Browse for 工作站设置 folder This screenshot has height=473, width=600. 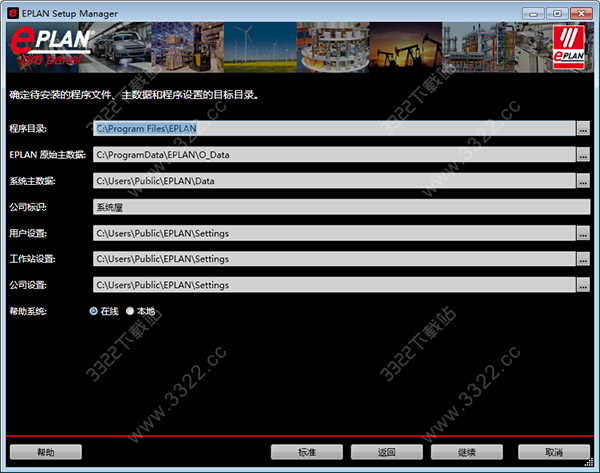(x=583, y=259)
